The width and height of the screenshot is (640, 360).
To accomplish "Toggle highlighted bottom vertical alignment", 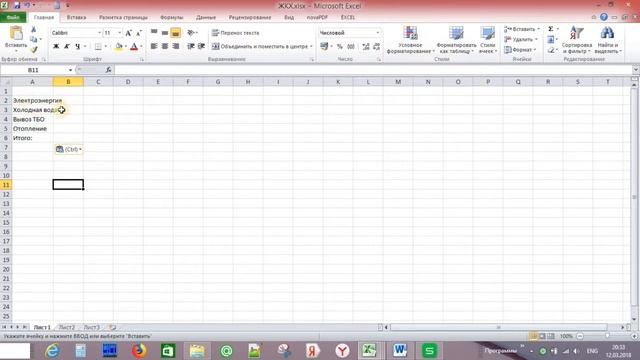I will 176,33.
